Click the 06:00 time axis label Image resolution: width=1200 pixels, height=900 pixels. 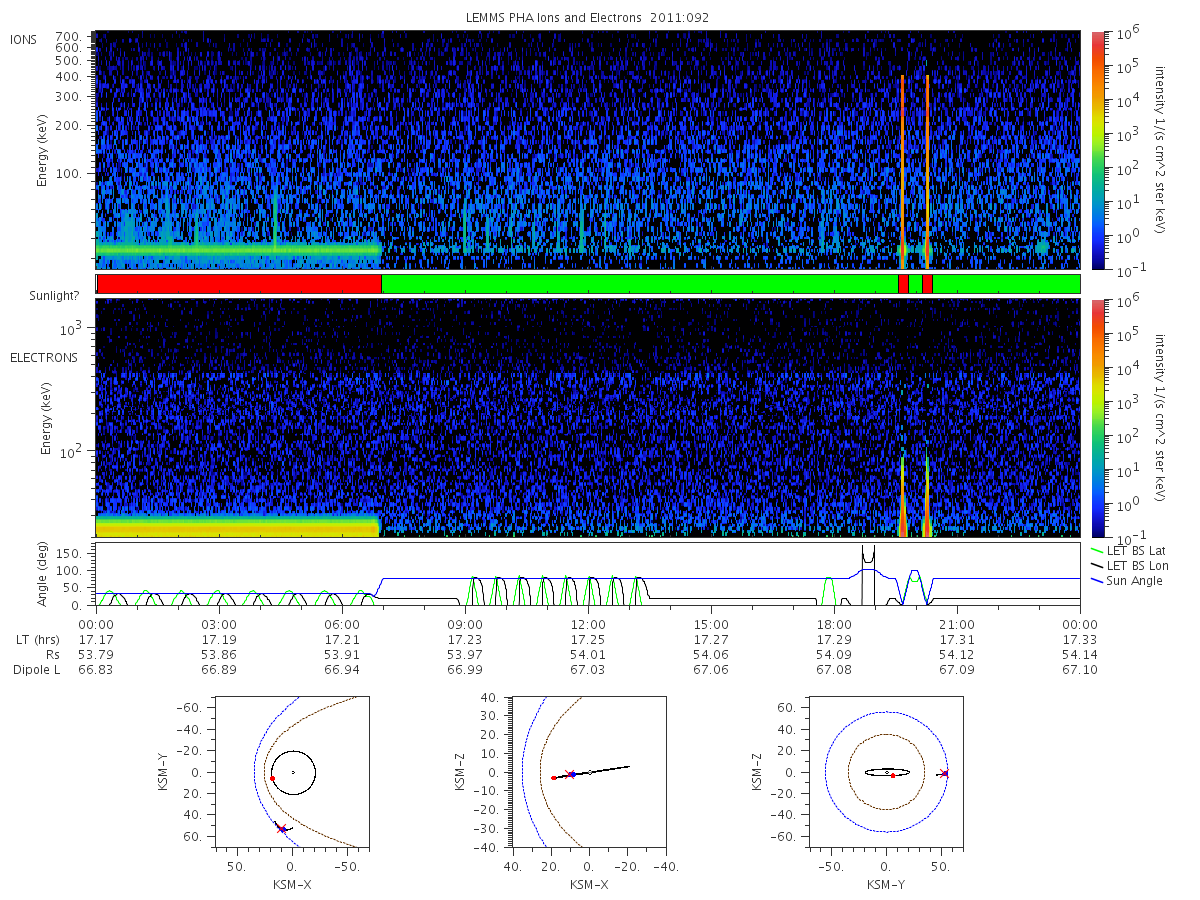pos(342,623)
